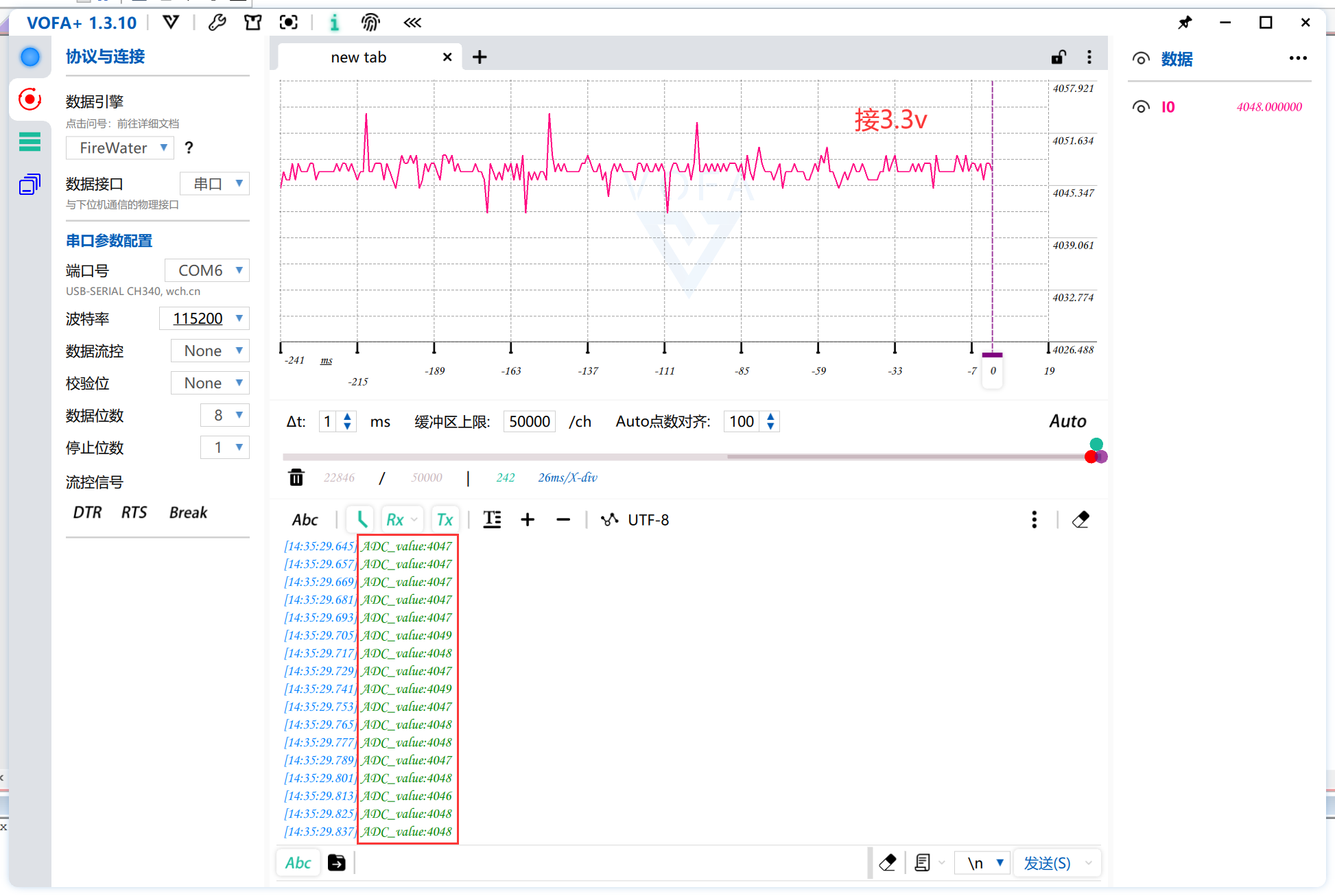Viewport: 1335px width, 896px height.
Task: Collapse sidebar with double-chevron icon
Action: [x=412, y=23]
